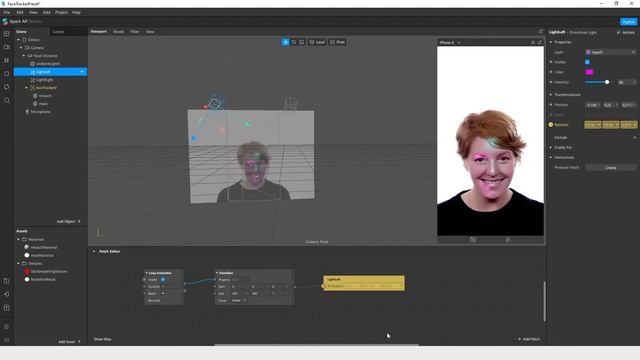
Task: Click the directional light gizmo in the viewport
Action: point(216,103)
